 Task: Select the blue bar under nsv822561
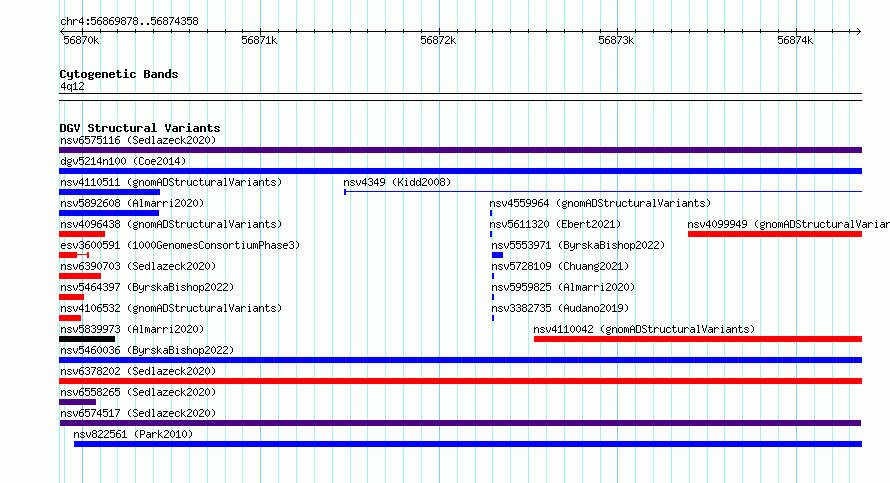click(468, 444)
